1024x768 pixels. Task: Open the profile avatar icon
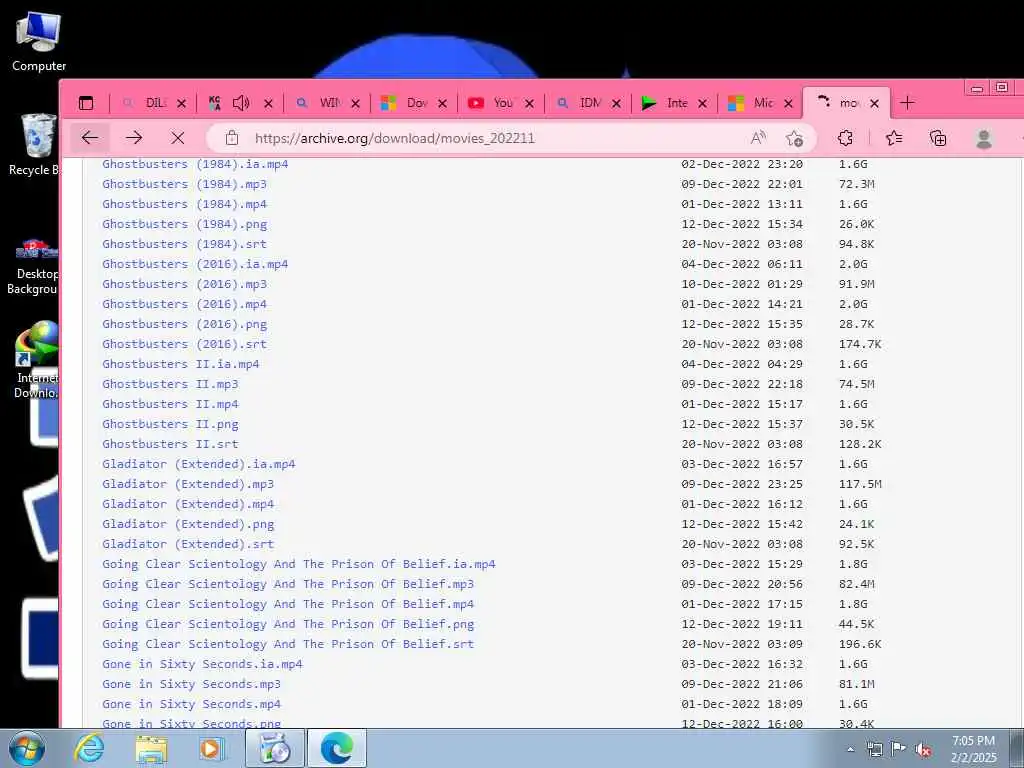tap(984, 138)
